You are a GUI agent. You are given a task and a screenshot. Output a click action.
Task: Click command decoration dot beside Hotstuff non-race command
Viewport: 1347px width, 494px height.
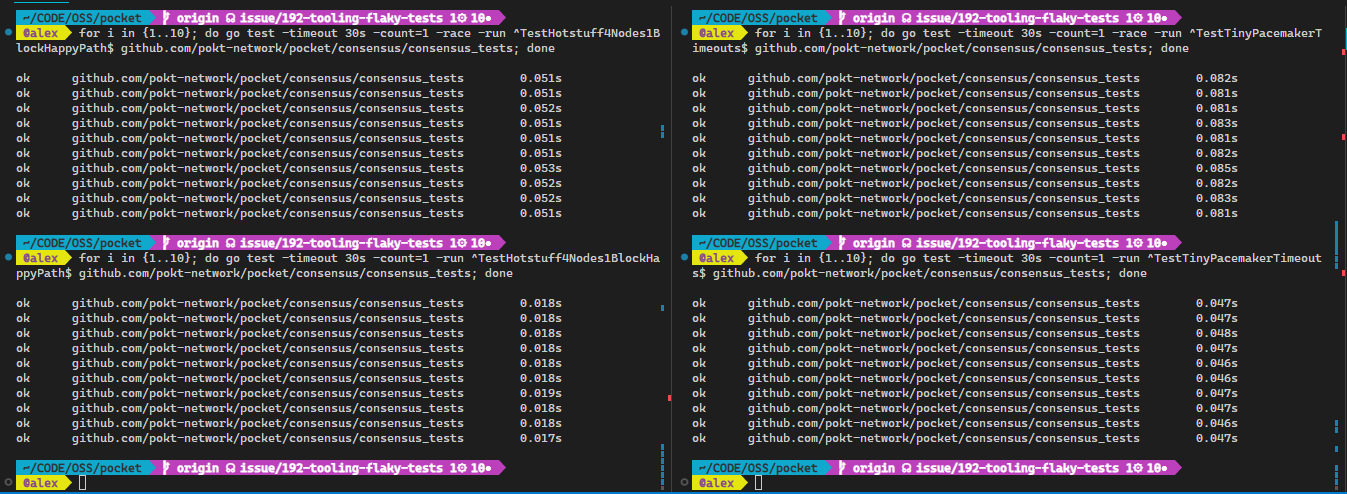click(8, 258)
